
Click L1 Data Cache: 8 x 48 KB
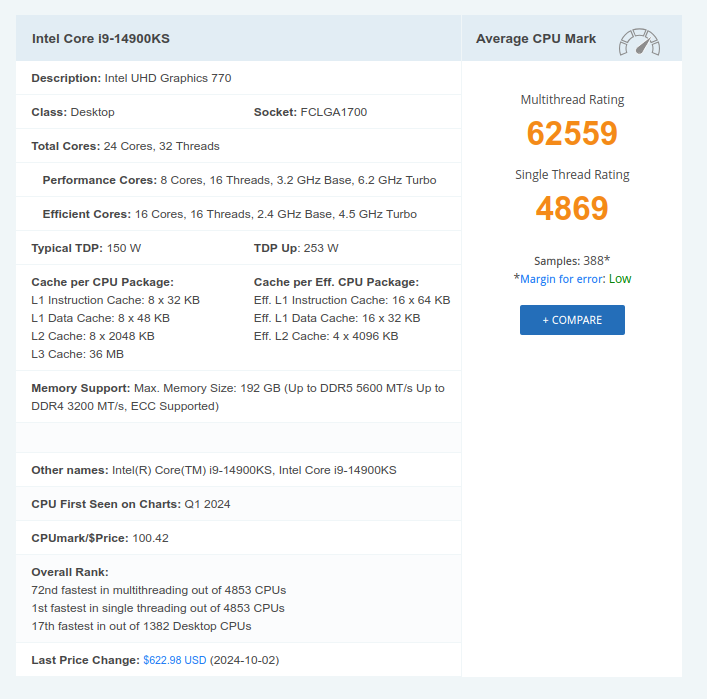point(101,318)
